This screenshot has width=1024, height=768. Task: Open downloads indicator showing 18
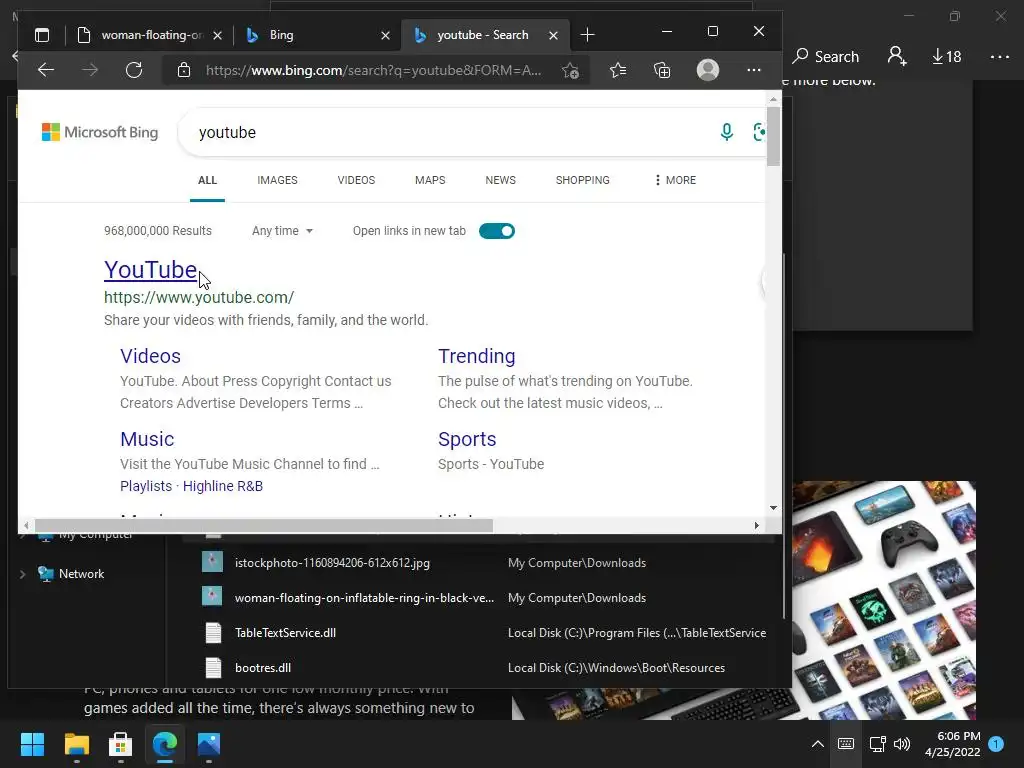[946, 57]
